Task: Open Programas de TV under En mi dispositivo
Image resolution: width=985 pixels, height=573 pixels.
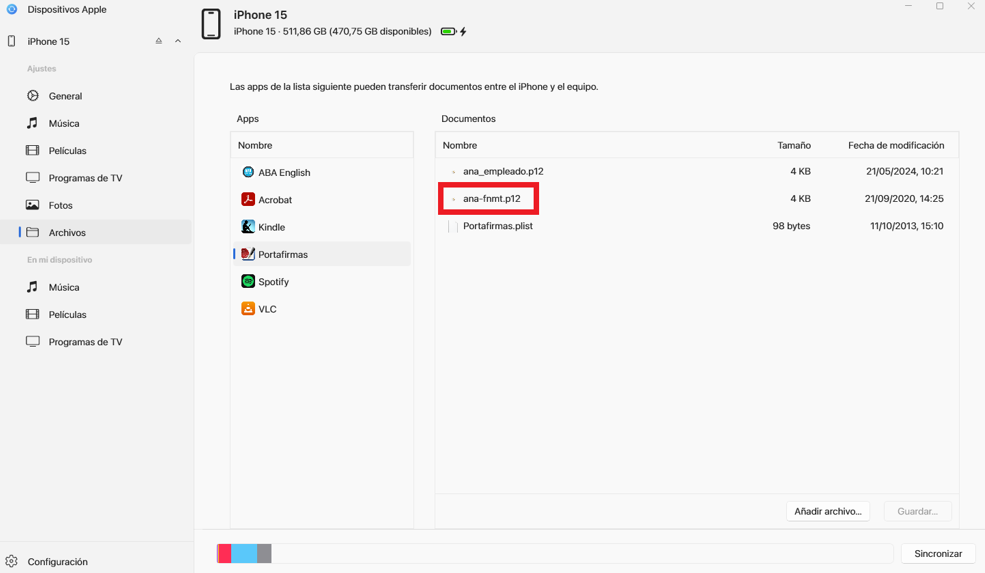Action: (95, 342)
